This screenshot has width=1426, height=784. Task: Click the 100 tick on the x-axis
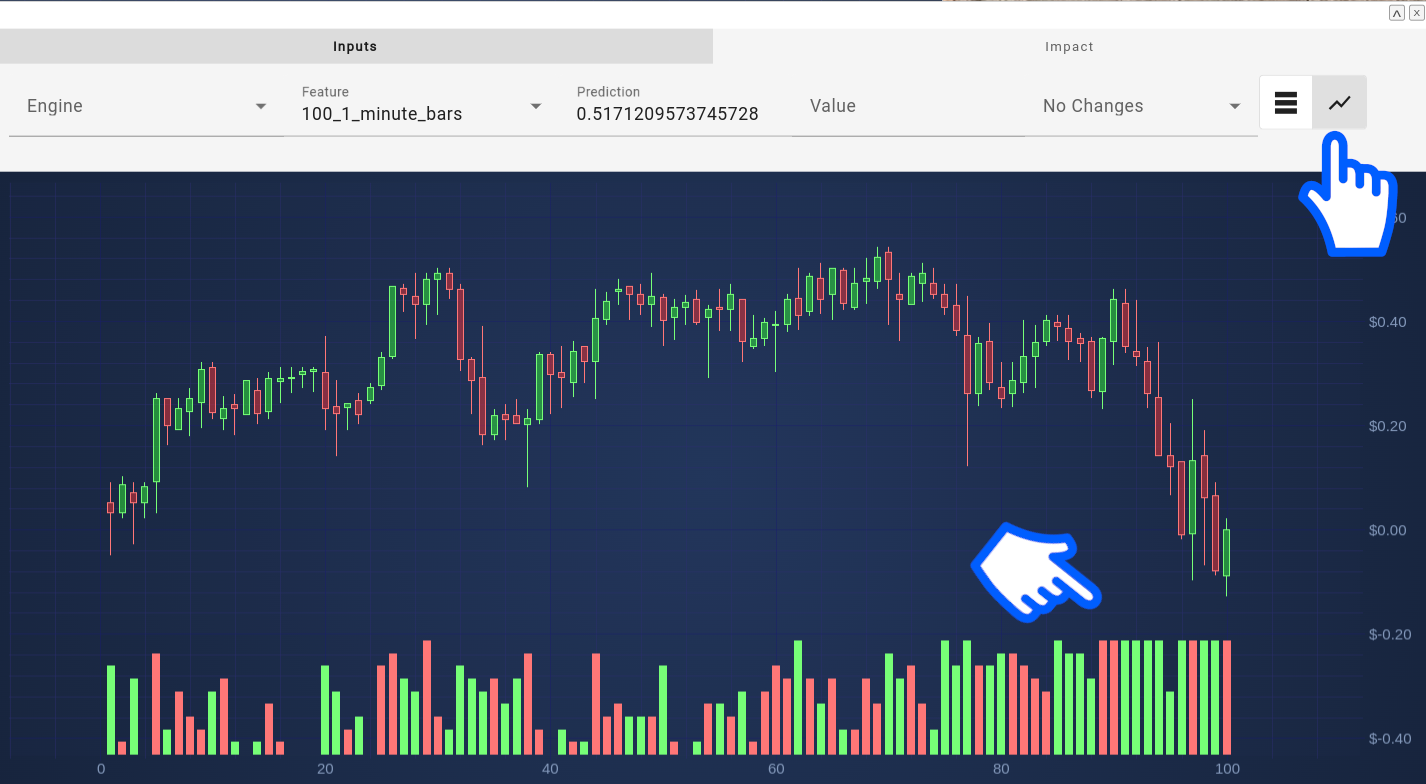[x=1227, y=769]
